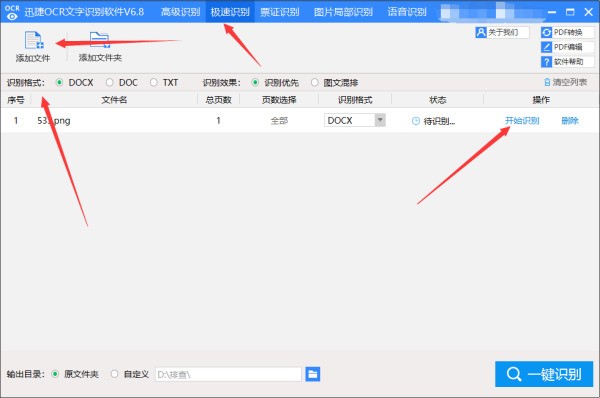Switch to 高级识别 tab
The width and height of the screenshot is (600, 398).
coord(180,12)
